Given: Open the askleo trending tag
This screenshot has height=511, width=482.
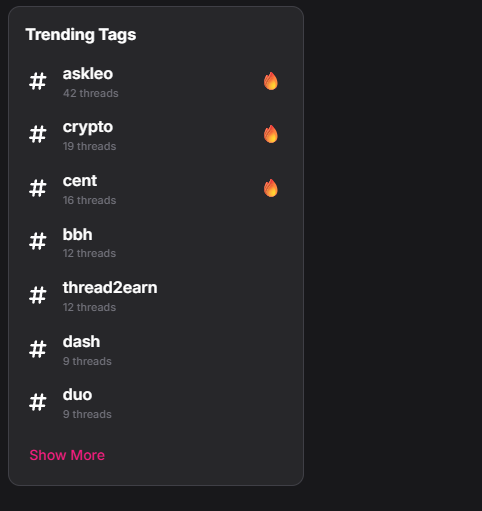Looking at the screenshot, I should [x=88, y=74].
